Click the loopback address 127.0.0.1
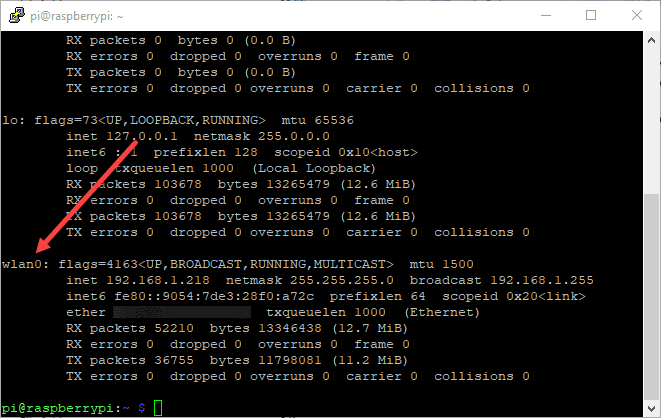Screen dimensions: 661x418 142,137
